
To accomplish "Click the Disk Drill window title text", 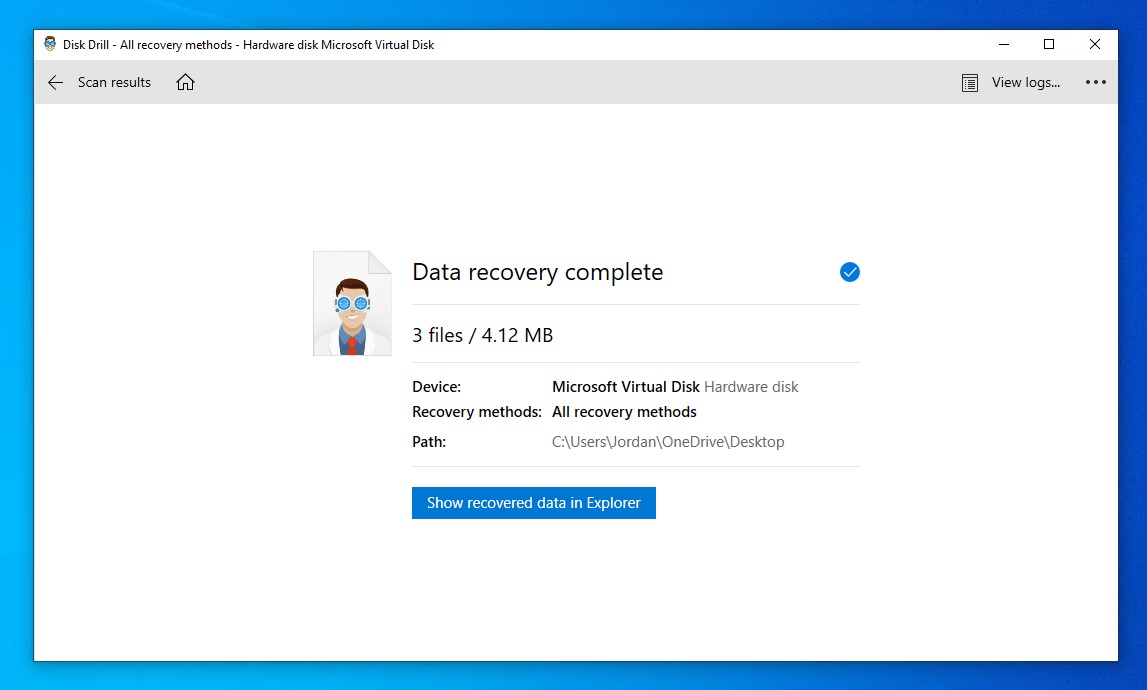I will coord(249,45).
